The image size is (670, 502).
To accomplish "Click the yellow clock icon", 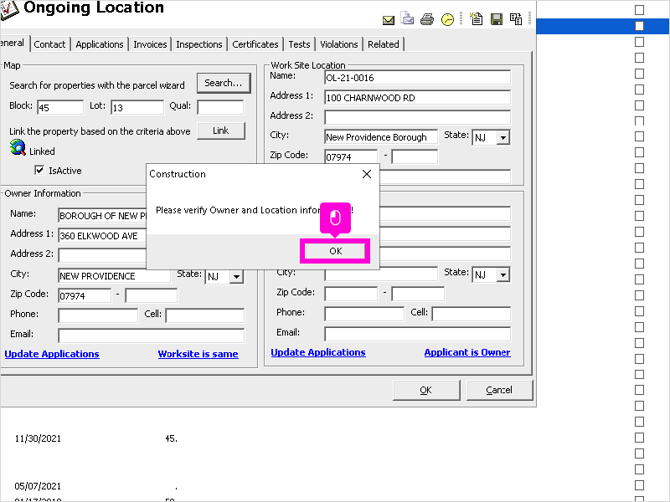I will (447, 20).
